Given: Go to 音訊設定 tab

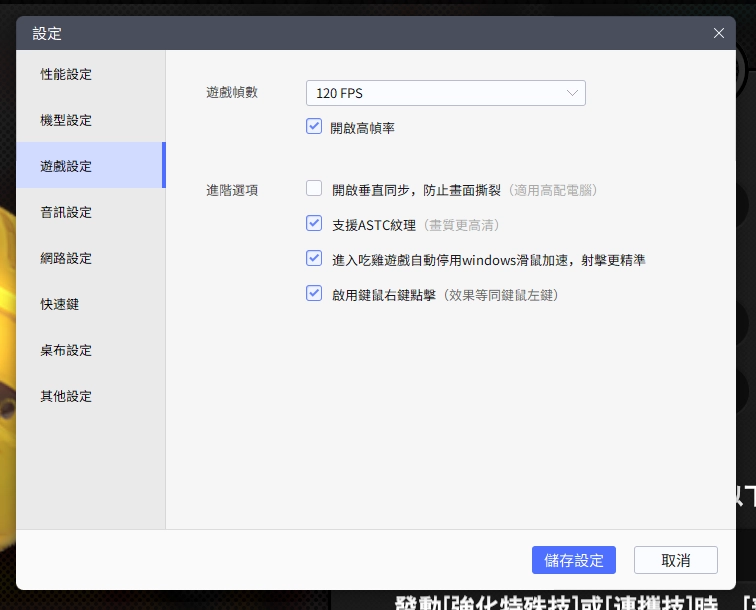Looking at the screenshot, I should tap(91, 212).
